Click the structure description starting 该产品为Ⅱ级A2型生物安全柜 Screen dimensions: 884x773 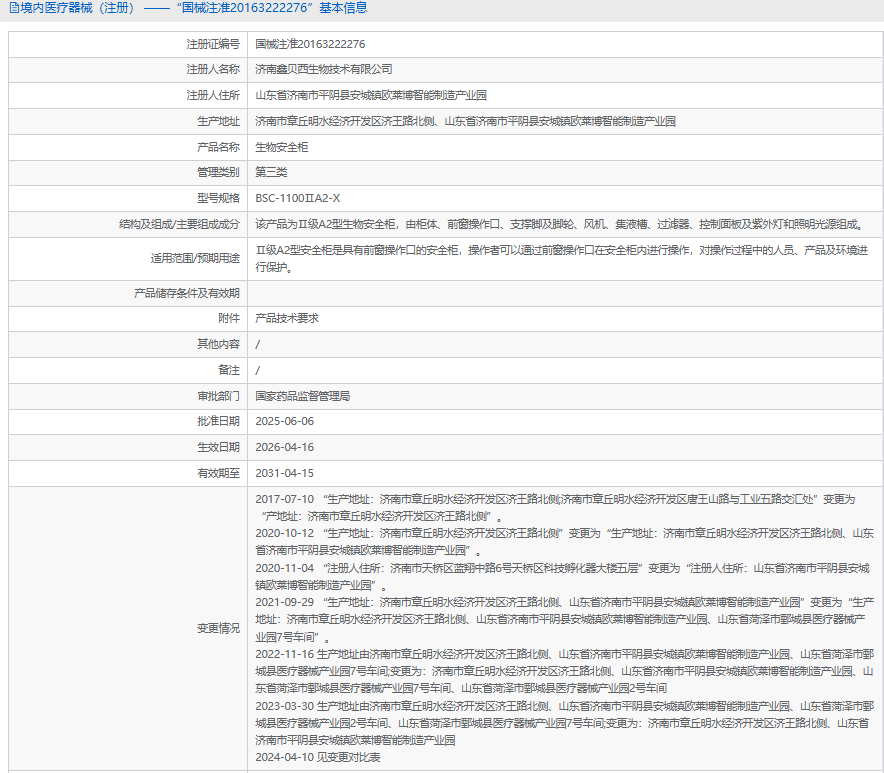[x=560, y=224]
